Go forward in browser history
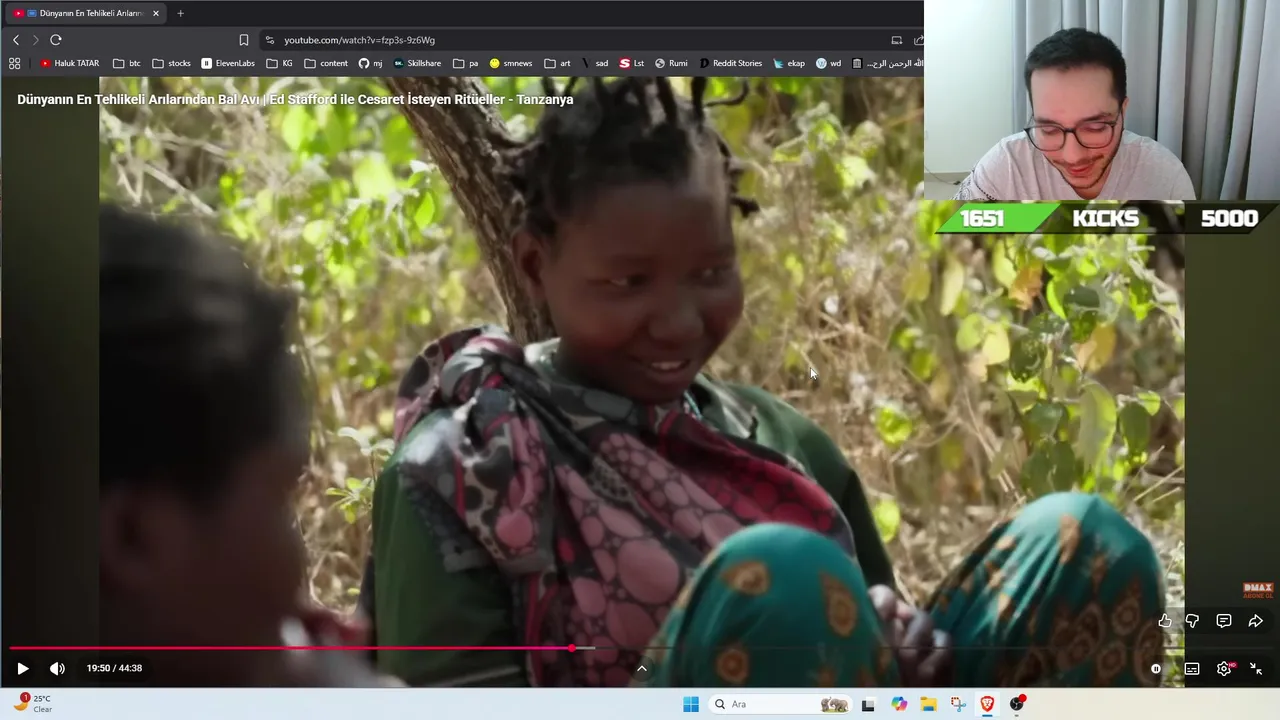Viewport: 1280px width, 720px height. [x=35, y=40]
